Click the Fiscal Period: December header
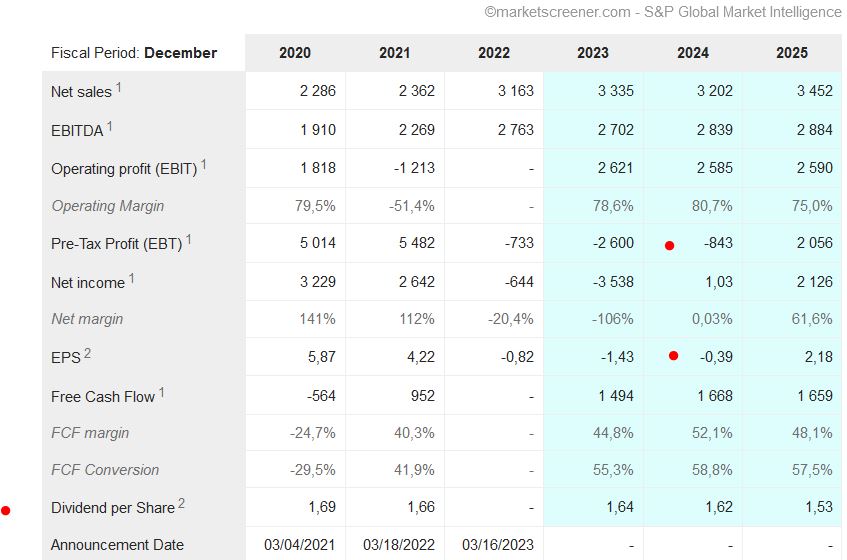 [134, 53]
